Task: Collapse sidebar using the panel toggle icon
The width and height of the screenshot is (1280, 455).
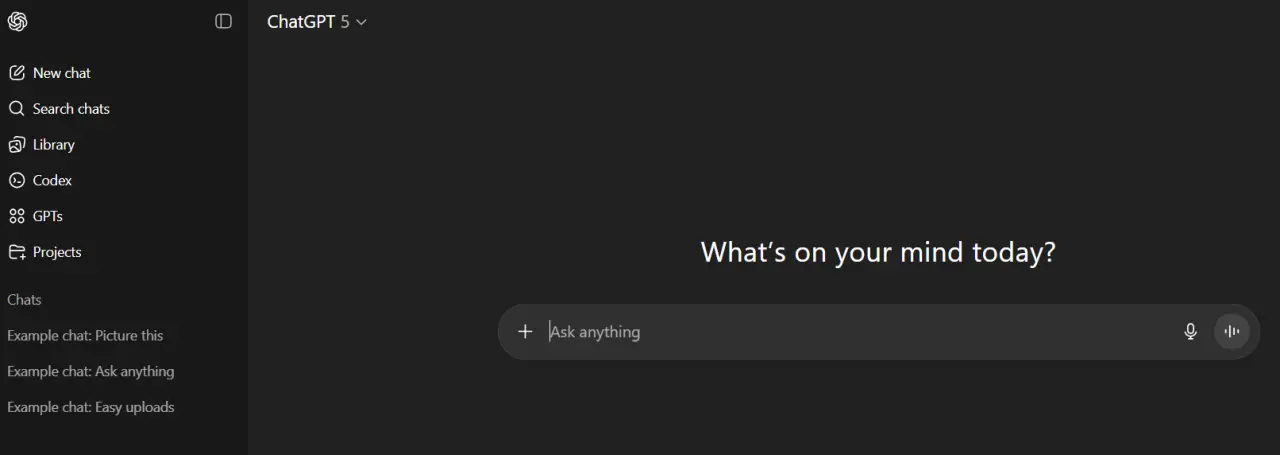Action: (224, 21)
